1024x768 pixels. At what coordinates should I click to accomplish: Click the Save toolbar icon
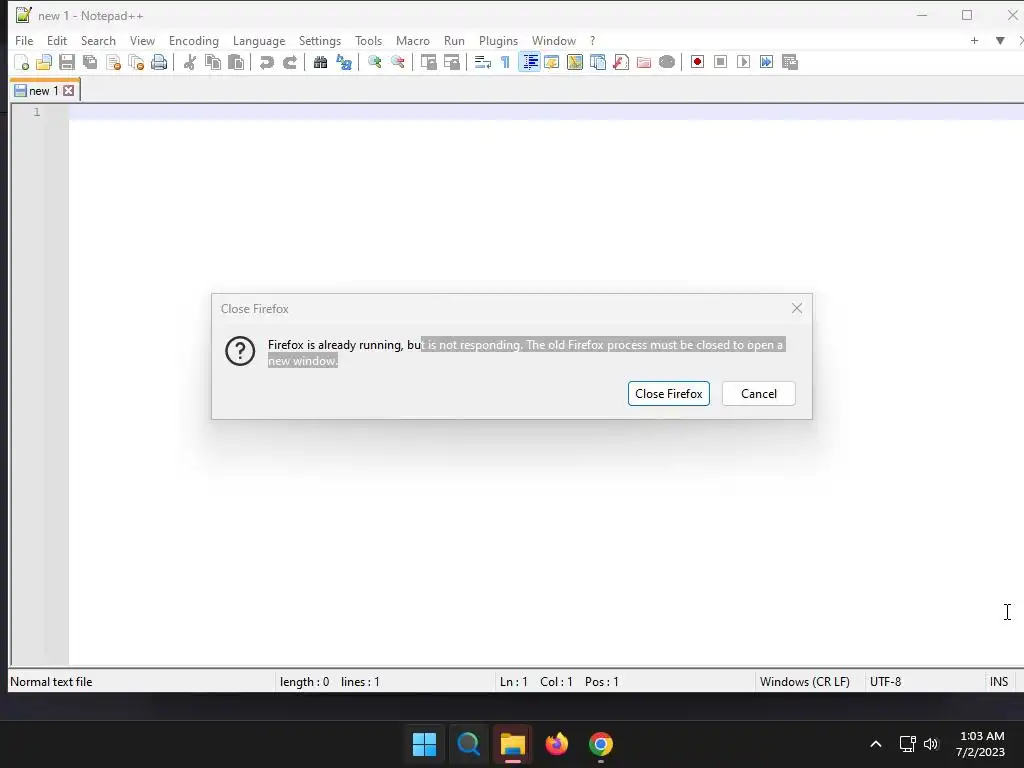(x=67, y=62)
